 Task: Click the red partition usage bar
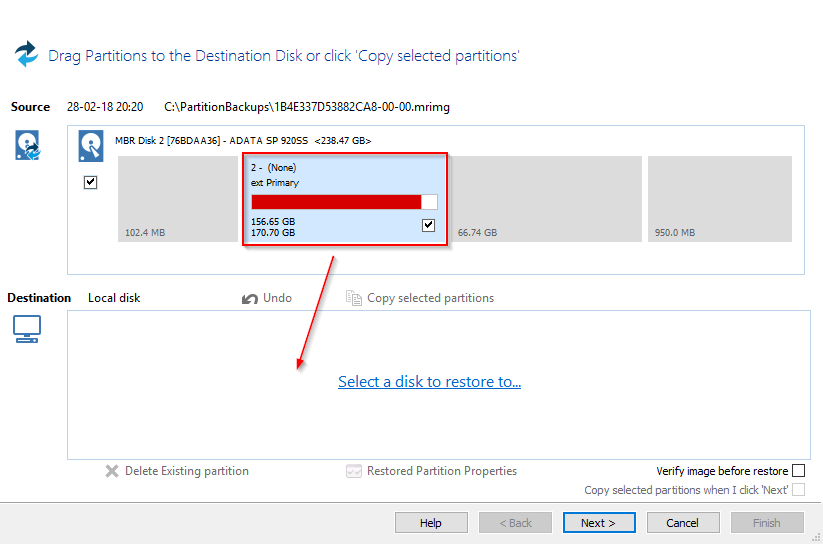tap(337, 202)
